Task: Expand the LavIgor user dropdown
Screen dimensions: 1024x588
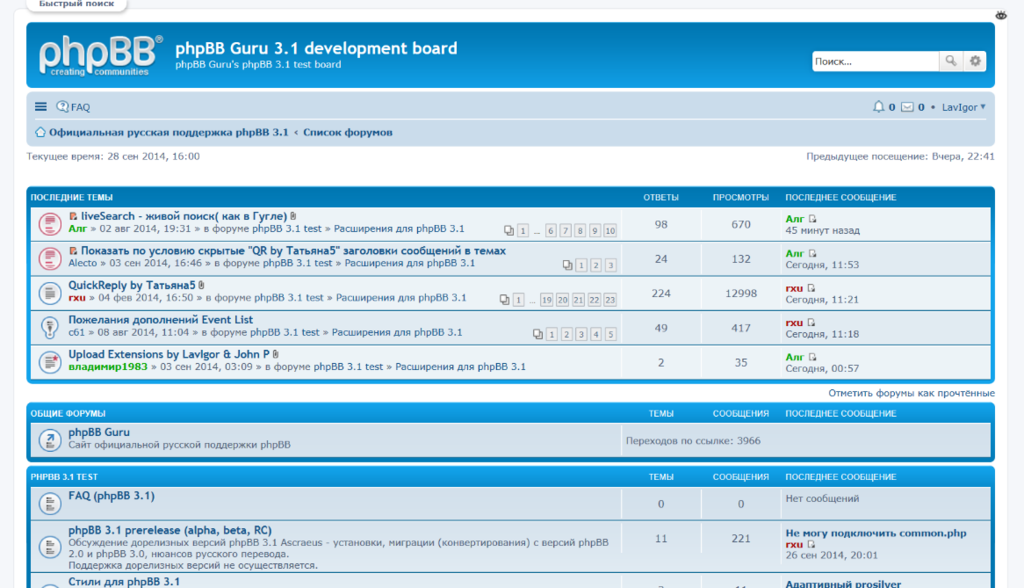Action: (x=964, y=107)
